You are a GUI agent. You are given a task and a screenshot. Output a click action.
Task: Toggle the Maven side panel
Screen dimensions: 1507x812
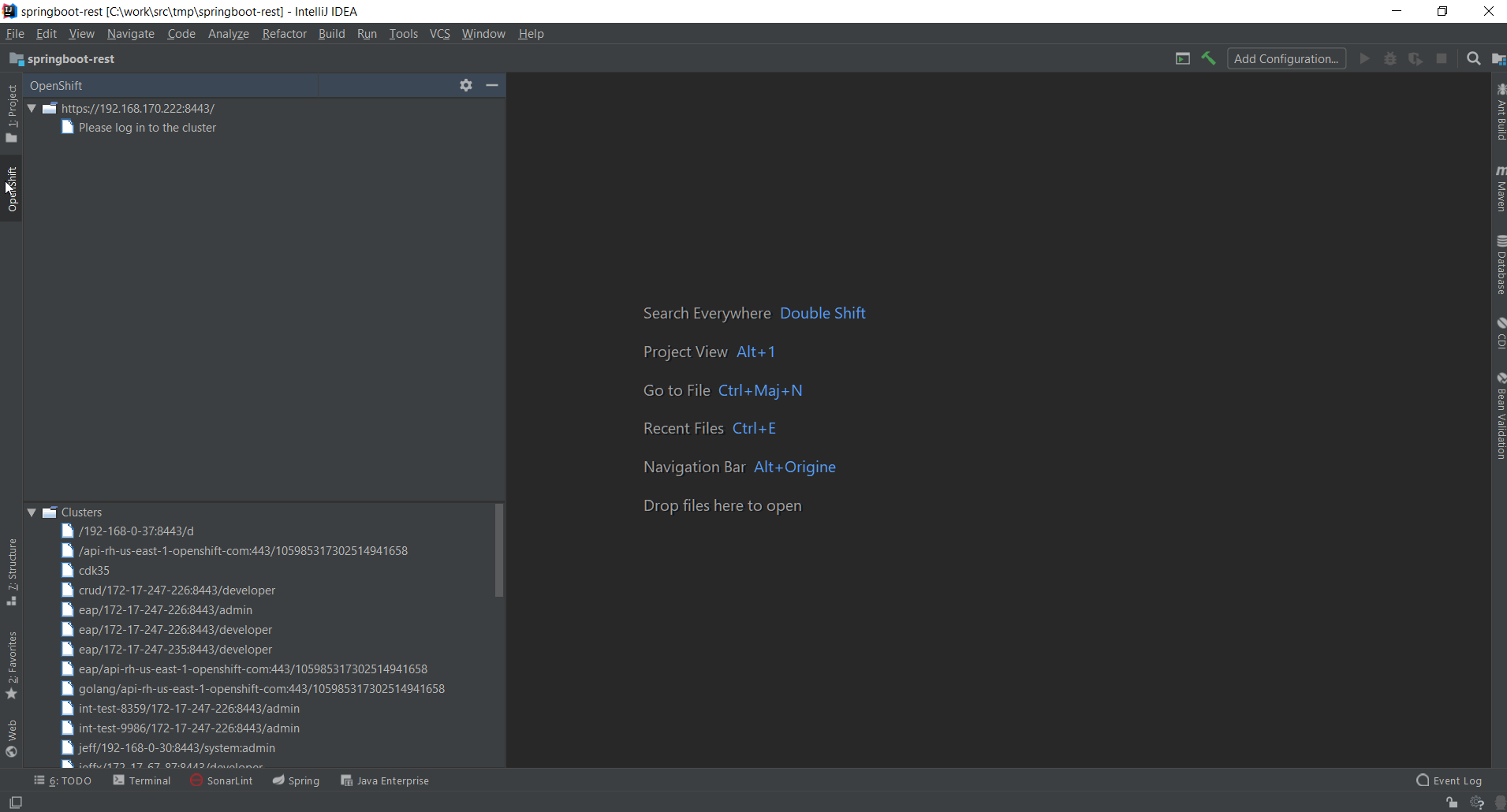(x=1500, y=189)
